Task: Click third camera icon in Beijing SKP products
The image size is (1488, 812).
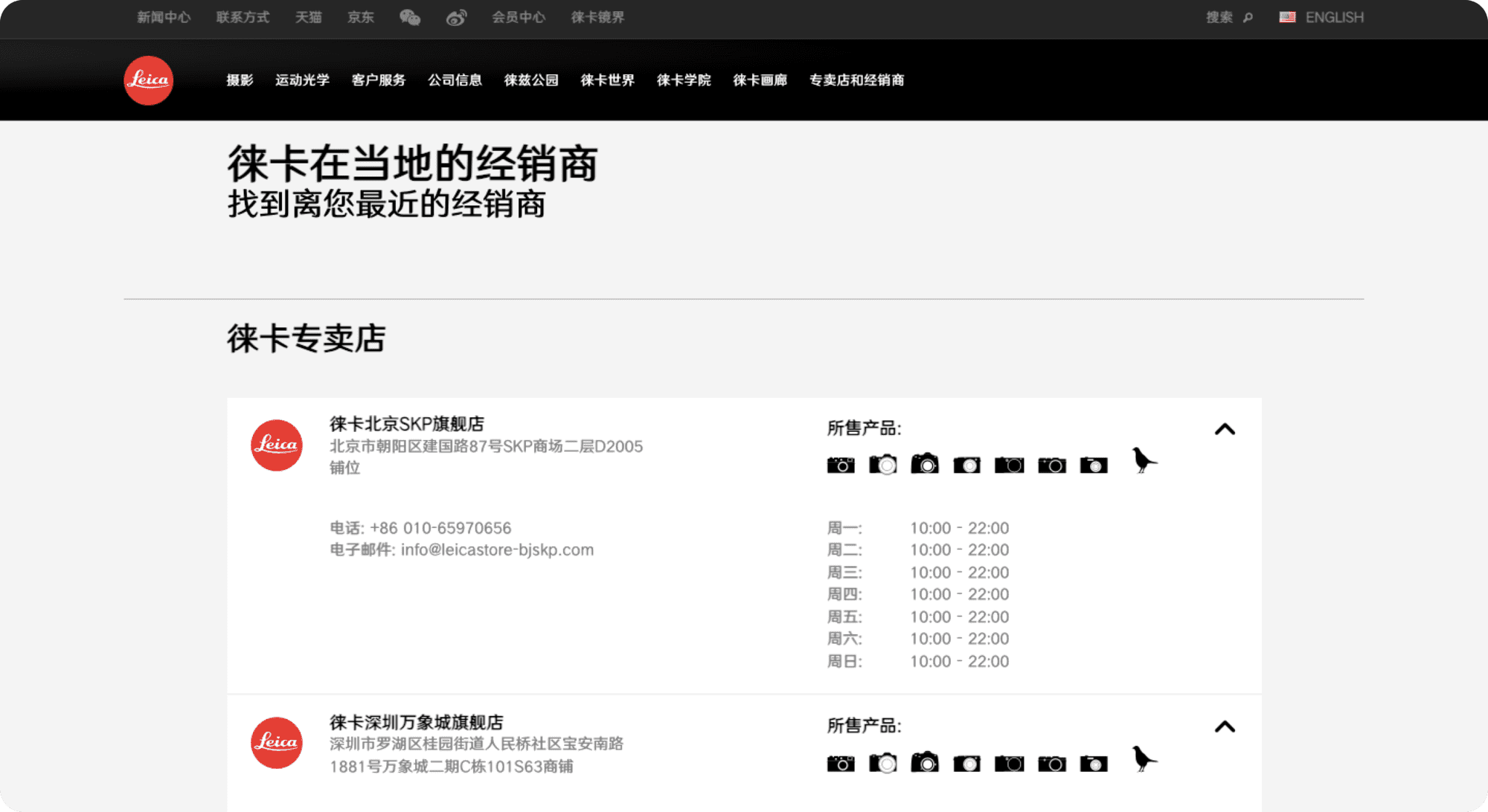Action: click(925, 463)
